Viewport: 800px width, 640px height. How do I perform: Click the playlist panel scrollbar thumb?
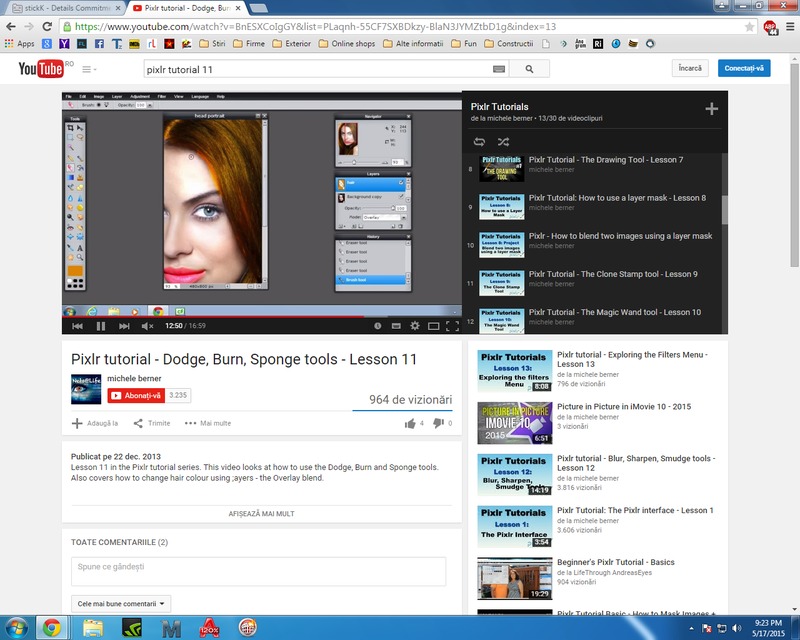pos(724,209)
